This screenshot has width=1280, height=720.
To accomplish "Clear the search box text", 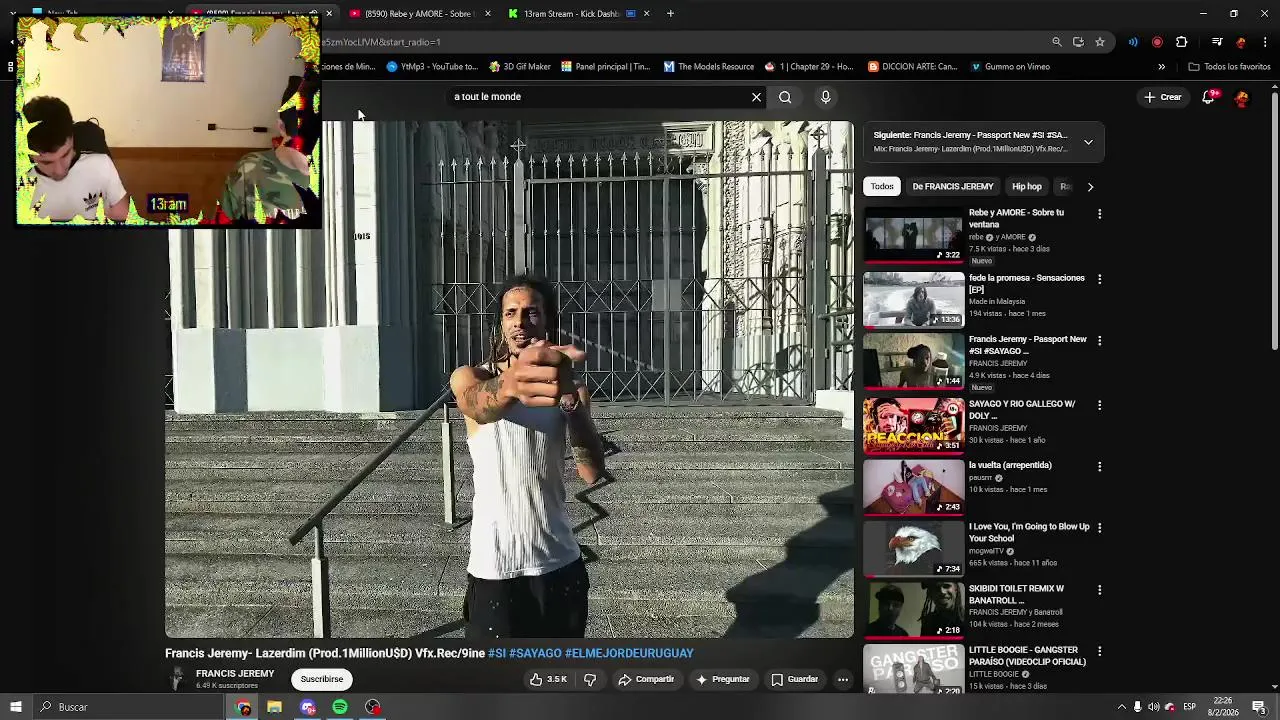I will pyautogui.click(x=756, y=97).
